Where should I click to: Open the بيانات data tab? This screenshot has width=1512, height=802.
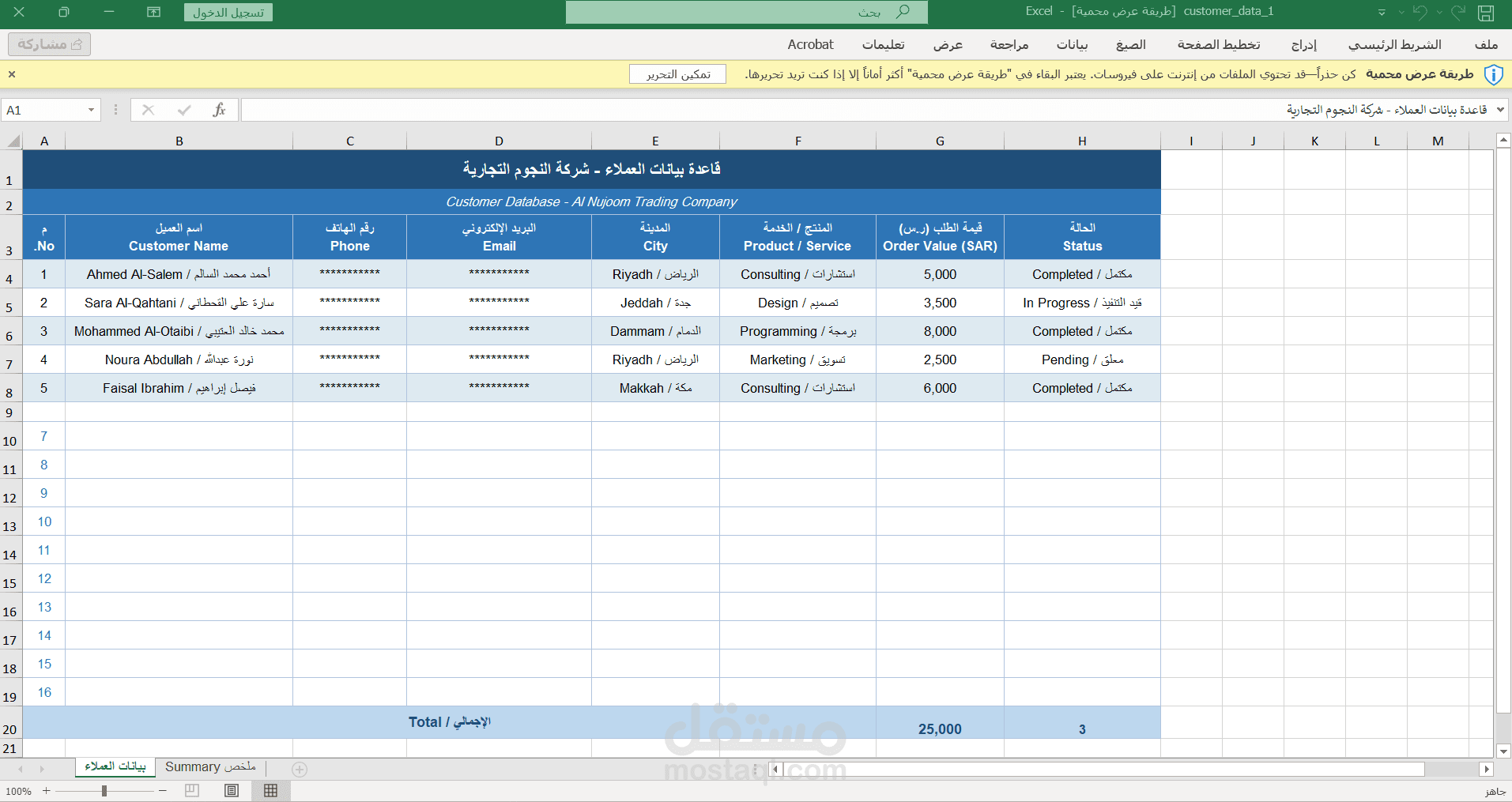(1073, 45)
